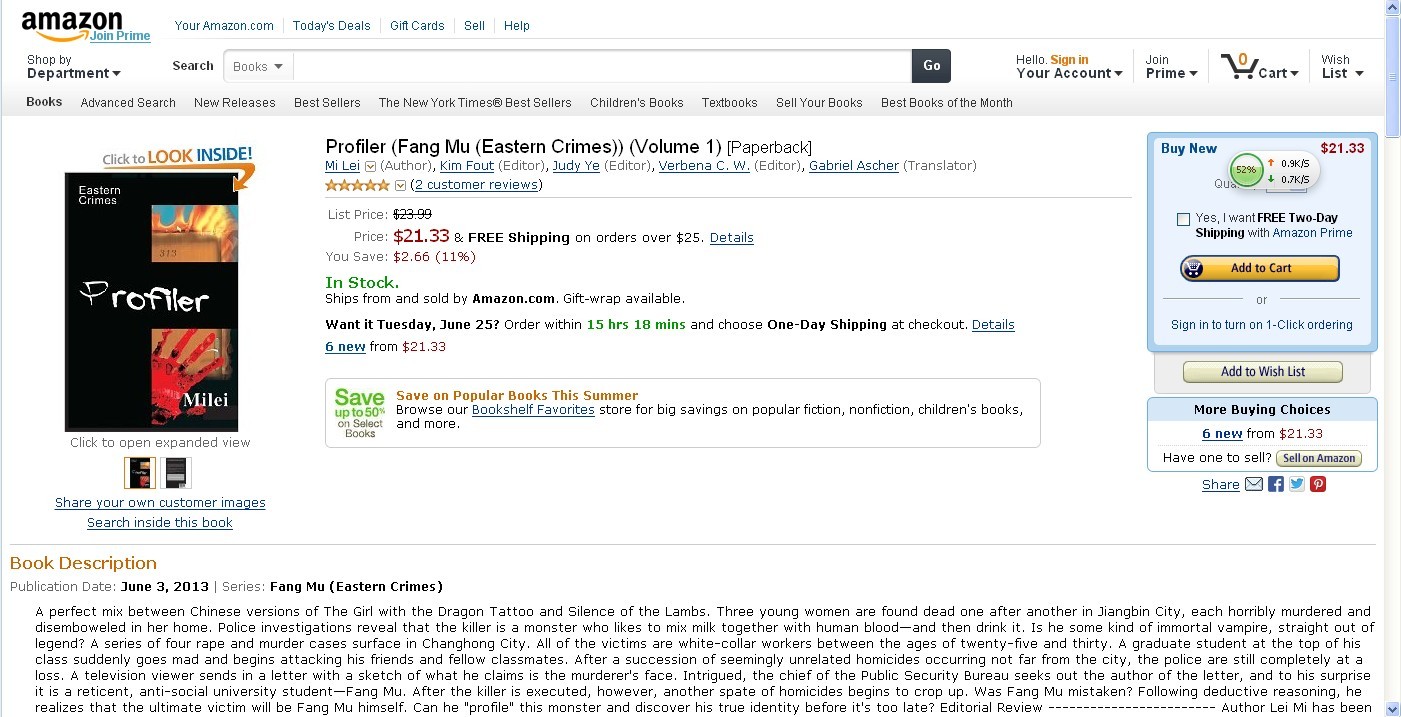Share on Twitter icon
This screenshot has height=717, width=1401.
coord(1297,484)
